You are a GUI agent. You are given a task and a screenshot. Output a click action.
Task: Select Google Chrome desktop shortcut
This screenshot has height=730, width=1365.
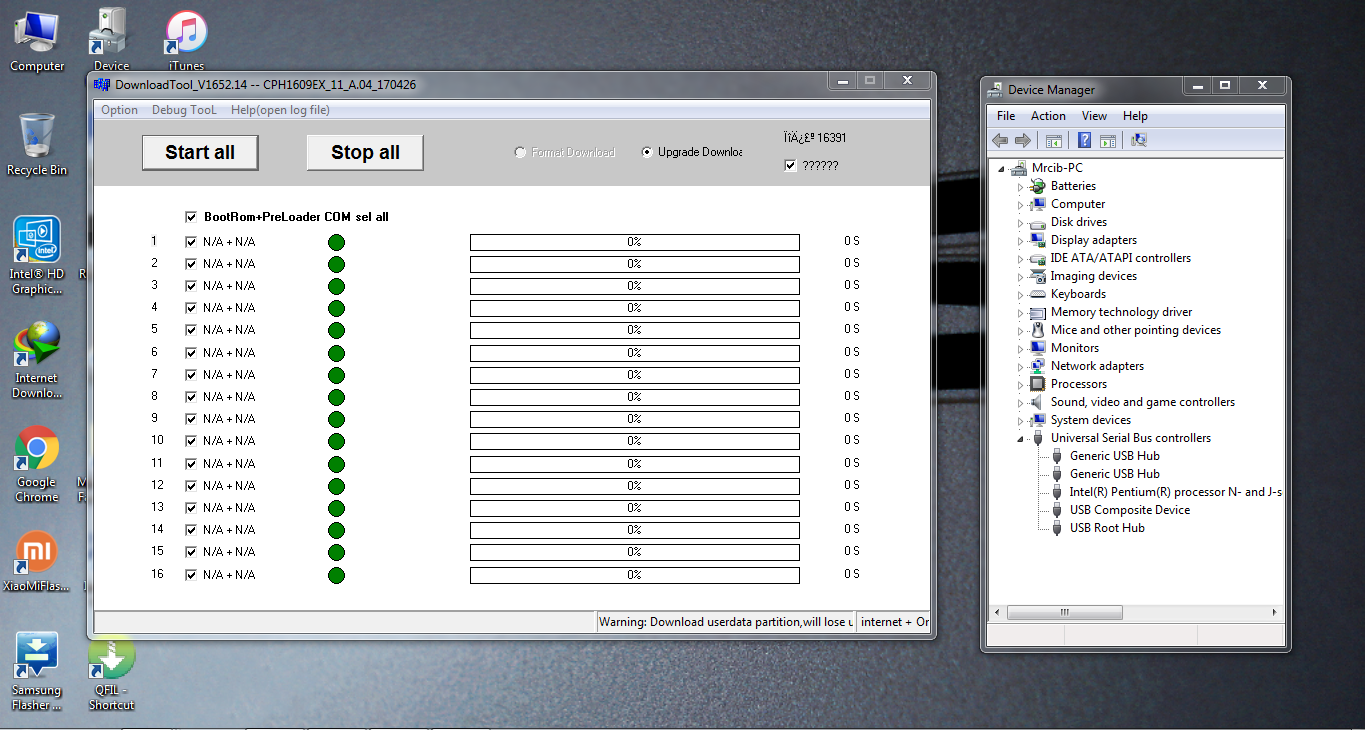pyautogui.click(x=37, y=465)
